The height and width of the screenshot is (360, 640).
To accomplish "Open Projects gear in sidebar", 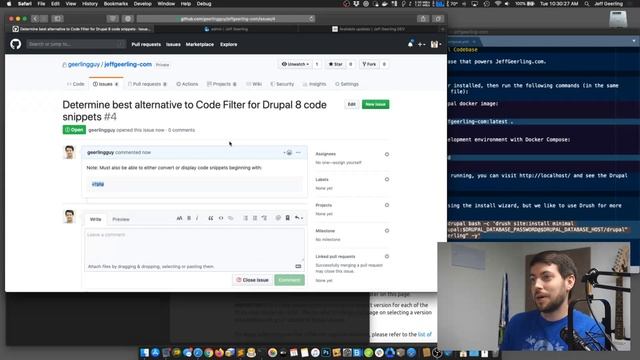I will (387, 205).
